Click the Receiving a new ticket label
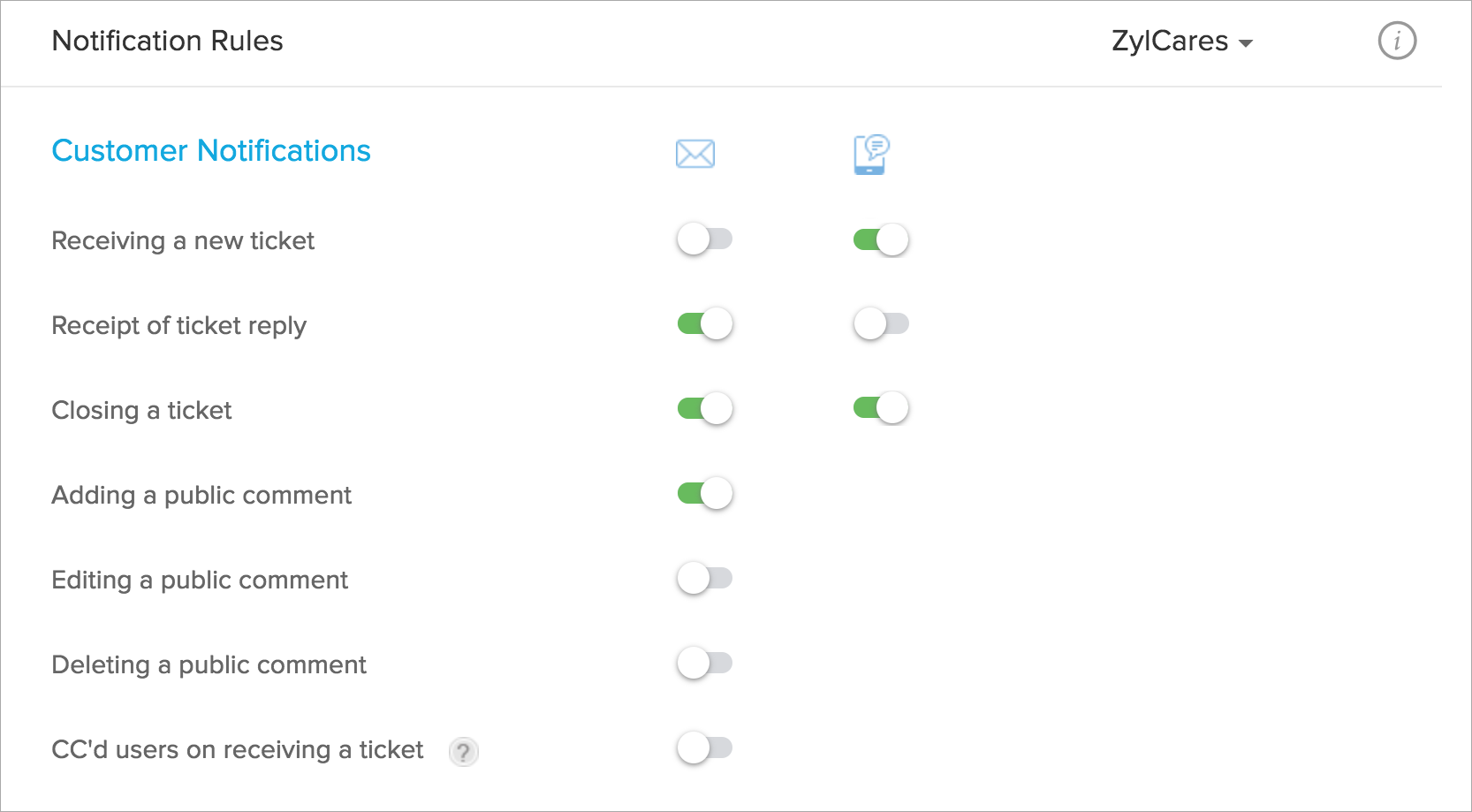Viewport: 1472px width, 812px height. 183,241
